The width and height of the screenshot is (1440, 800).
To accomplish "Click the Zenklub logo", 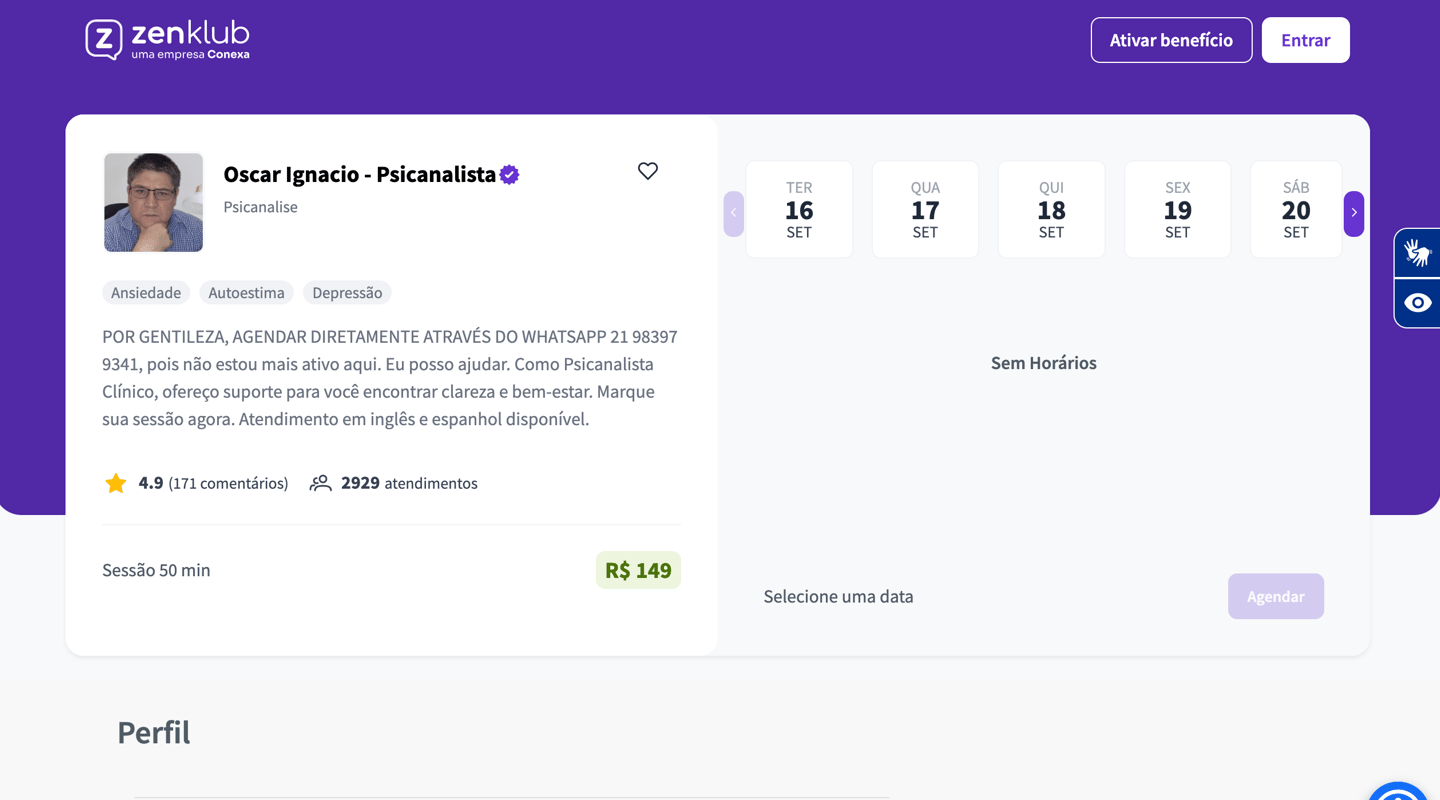I will click(167, 40).
